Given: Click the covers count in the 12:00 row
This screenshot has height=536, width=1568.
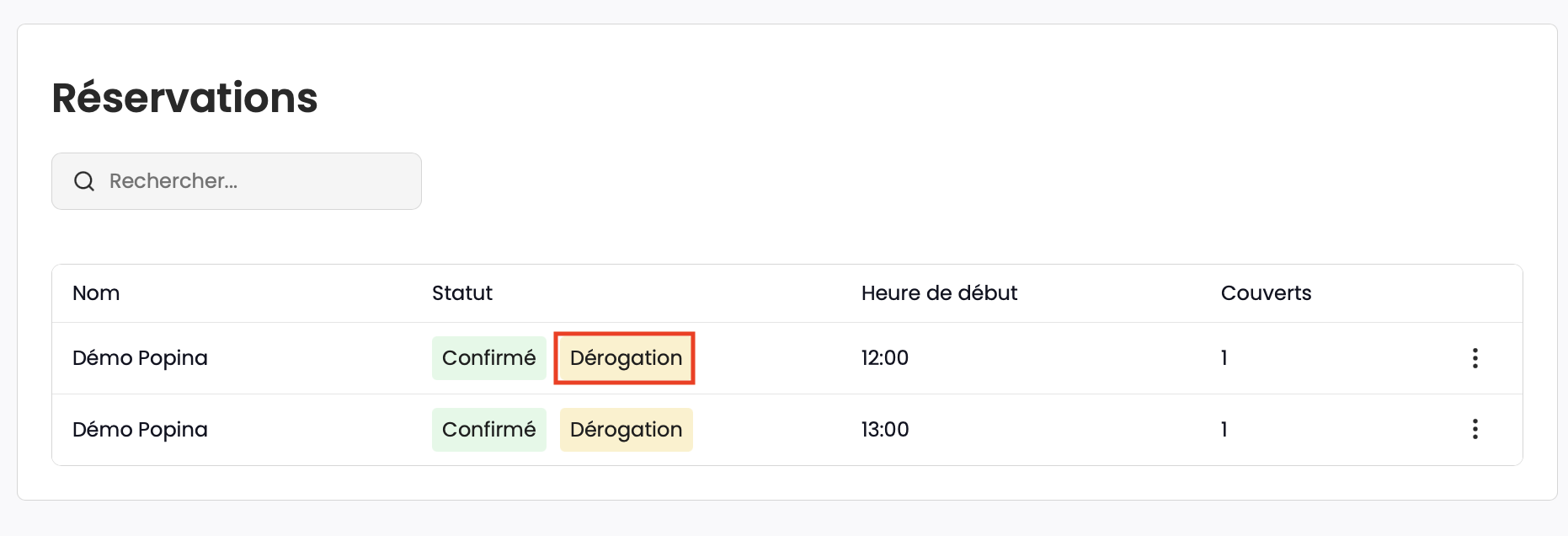Looking at the screenshot, I should [1224, 358].
